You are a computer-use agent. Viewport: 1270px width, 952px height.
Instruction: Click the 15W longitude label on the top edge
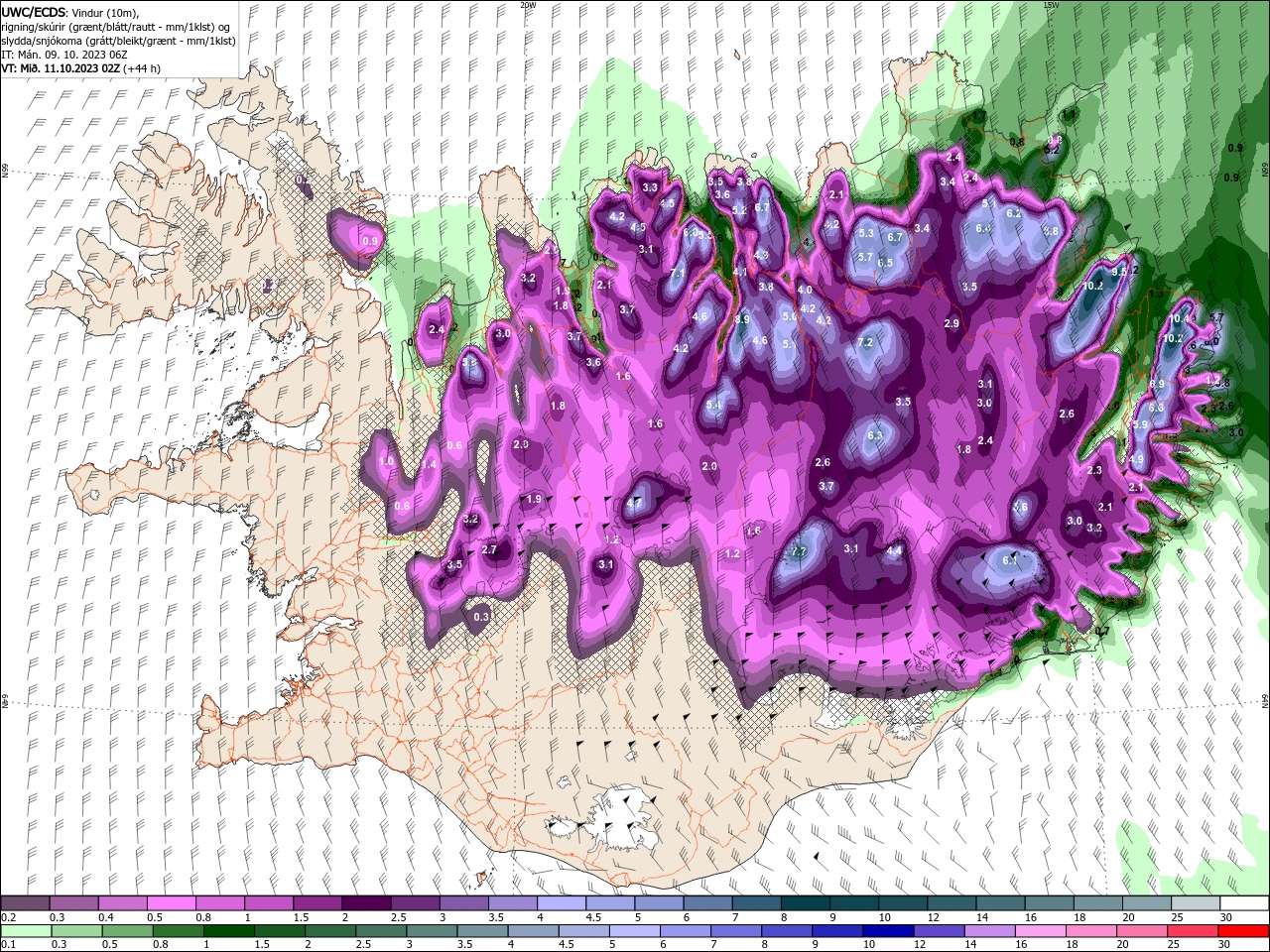[x=1051, y=5]
